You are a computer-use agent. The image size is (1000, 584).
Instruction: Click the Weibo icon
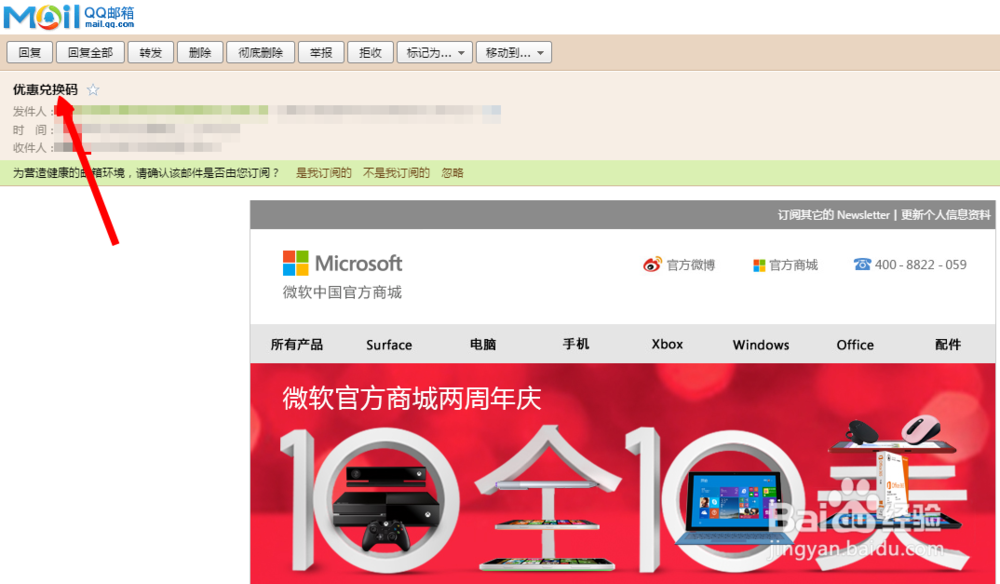pos(652,264)
